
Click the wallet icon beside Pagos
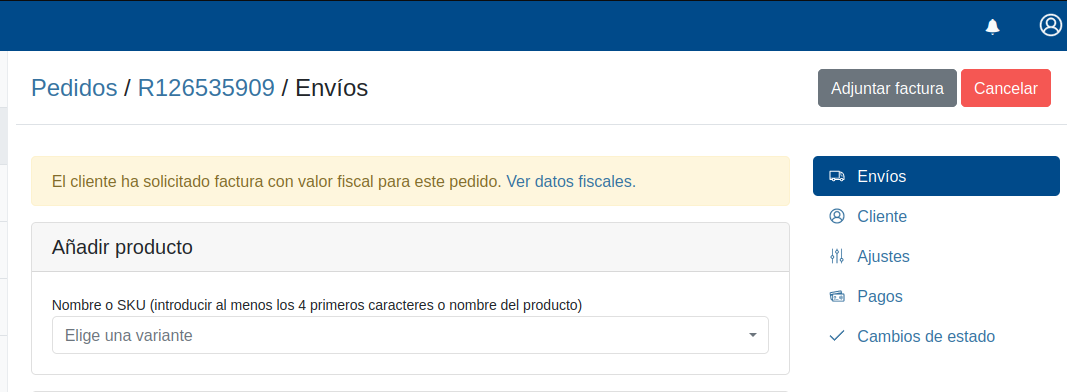pos(836,297)
